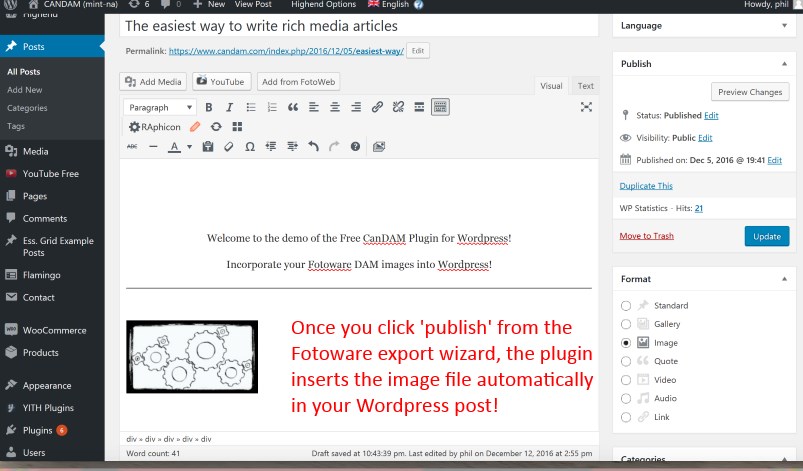Select the Gallery post format
This screenshot has height=471, width=803.
(626, 324)
